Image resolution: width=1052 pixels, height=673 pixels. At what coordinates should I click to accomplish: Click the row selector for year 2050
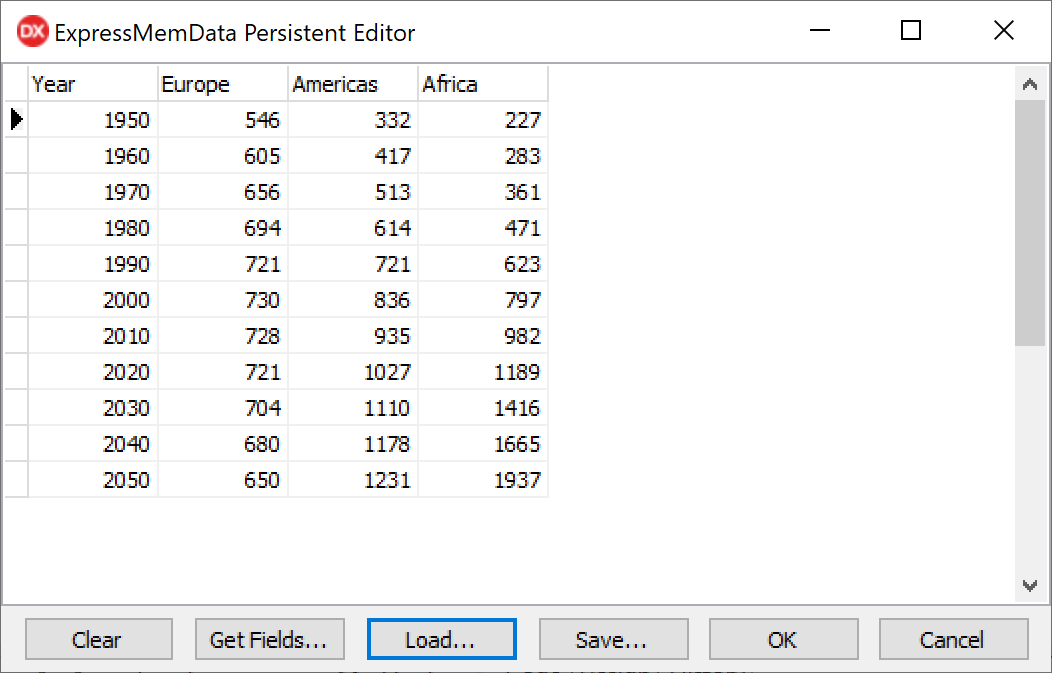[16, 480]
